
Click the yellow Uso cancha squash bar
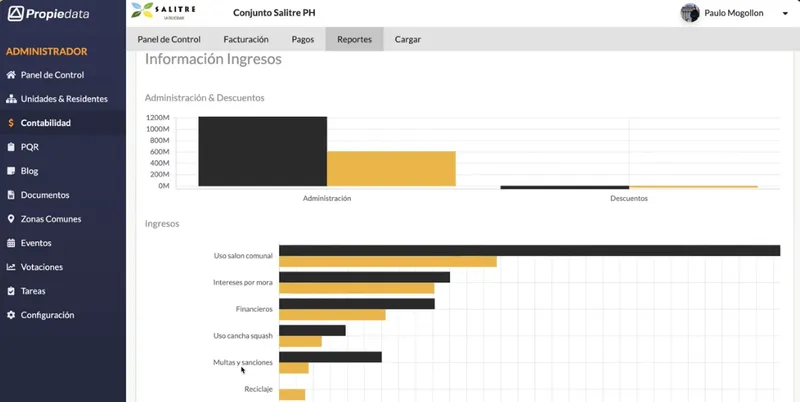click(301, 341)
